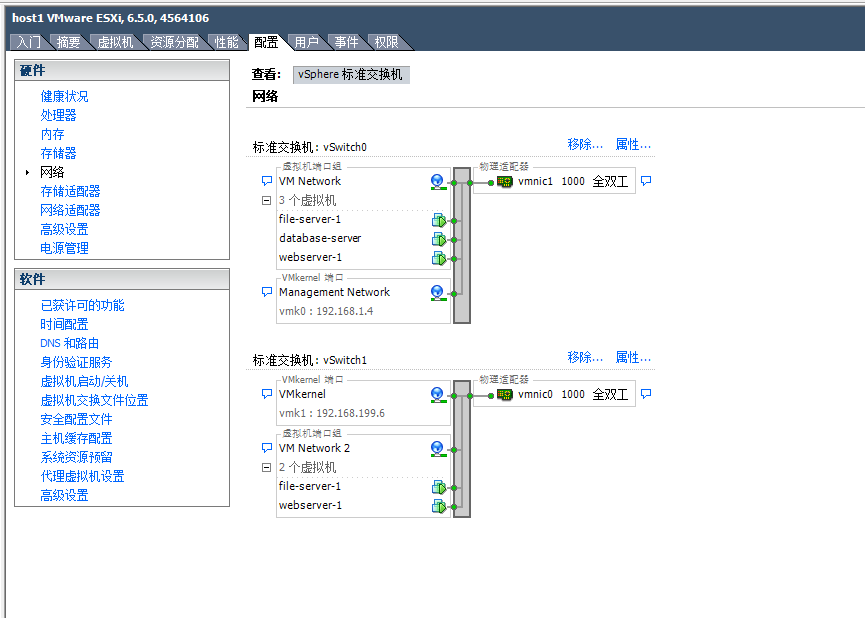The width and height of the screenshot is (865, 618).
Task: Click 属性... for vSwitch1
Action: coord(633,358)
